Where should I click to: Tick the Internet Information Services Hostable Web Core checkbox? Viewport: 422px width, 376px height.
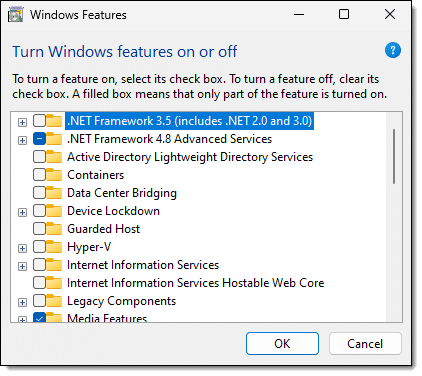click(39, 283)
